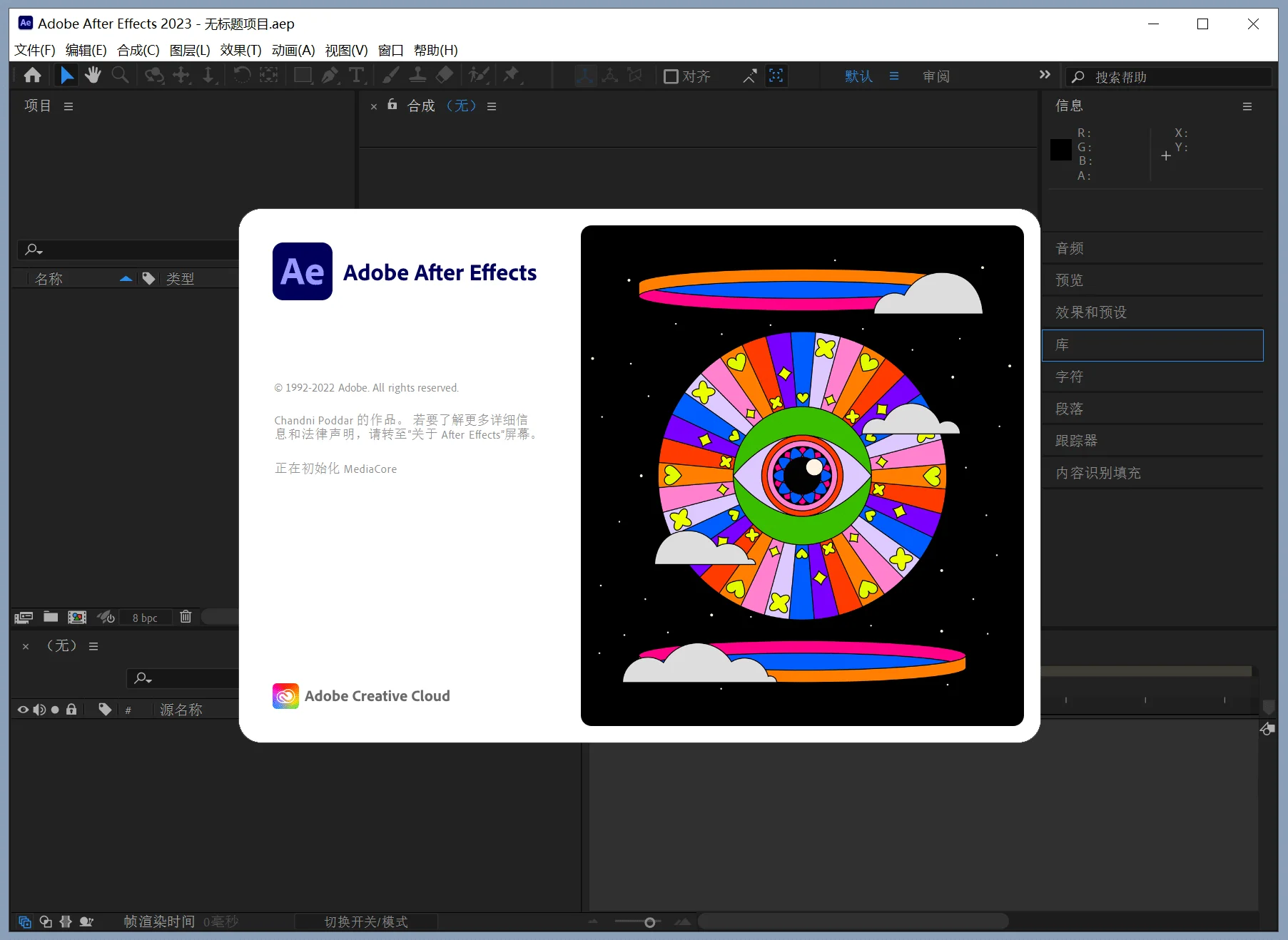
Task: Click the trash icon to delete project items
Action: coord(186,617)
